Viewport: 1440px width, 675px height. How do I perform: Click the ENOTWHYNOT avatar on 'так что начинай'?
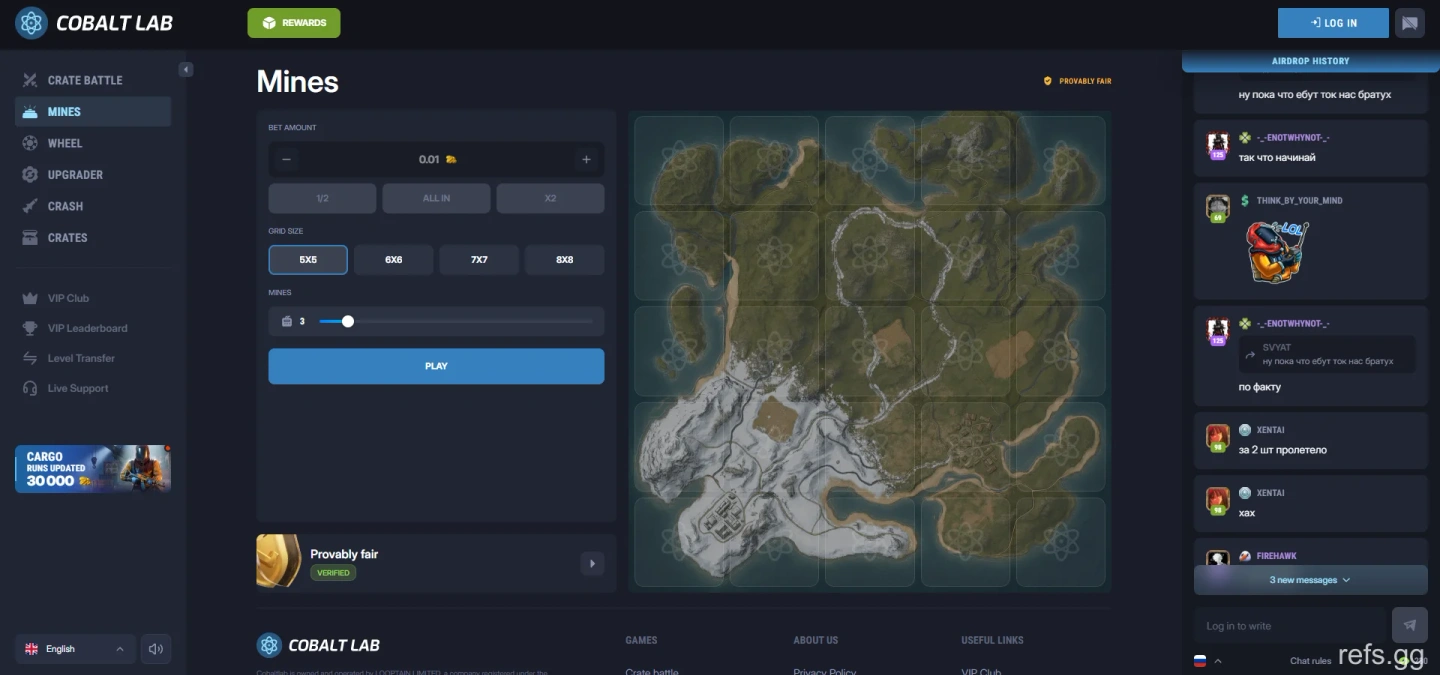click(1218, 146)
